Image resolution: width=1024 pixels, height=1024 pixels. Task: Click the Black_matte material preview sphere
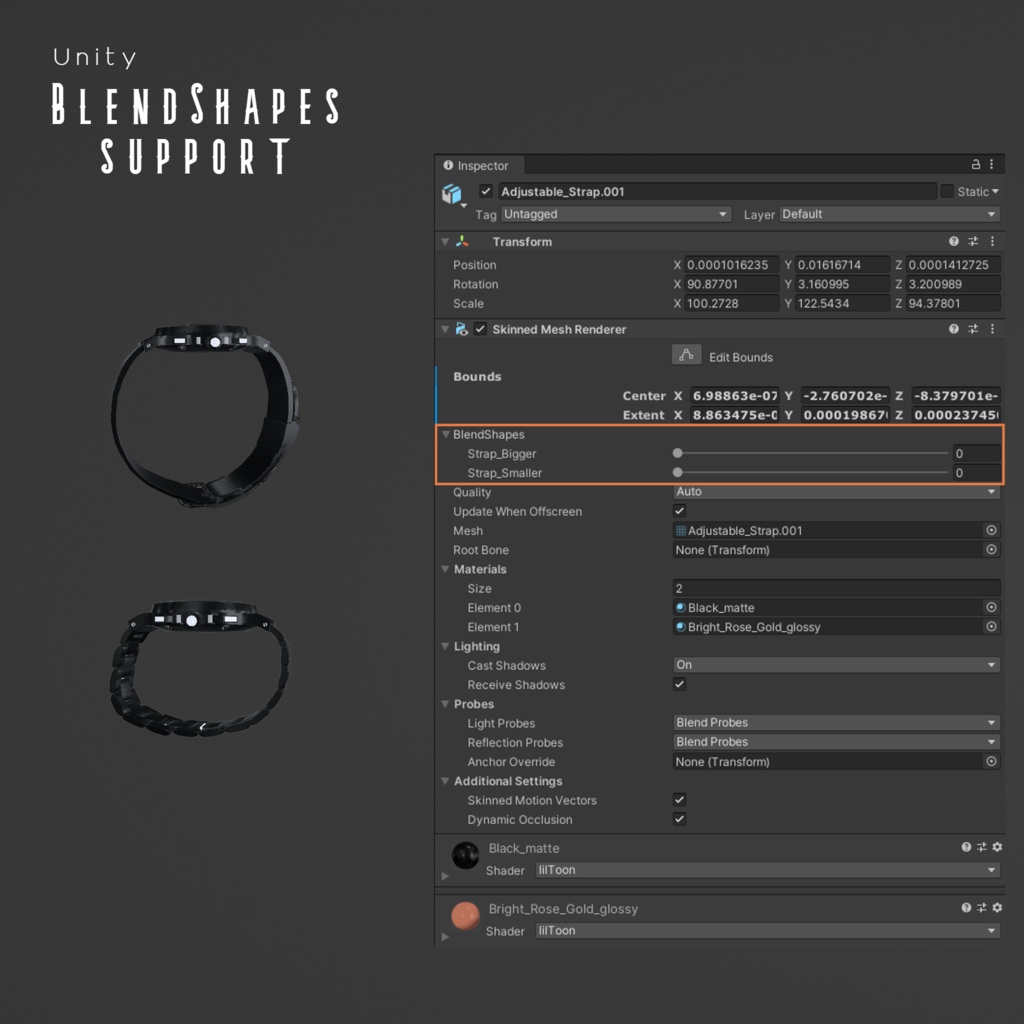(x=466, y=856)
